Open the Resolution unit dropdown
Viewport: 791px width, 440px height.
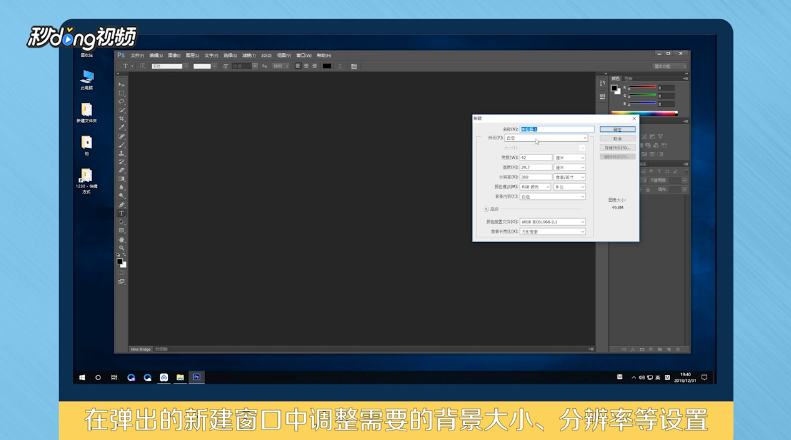(570, 177)
